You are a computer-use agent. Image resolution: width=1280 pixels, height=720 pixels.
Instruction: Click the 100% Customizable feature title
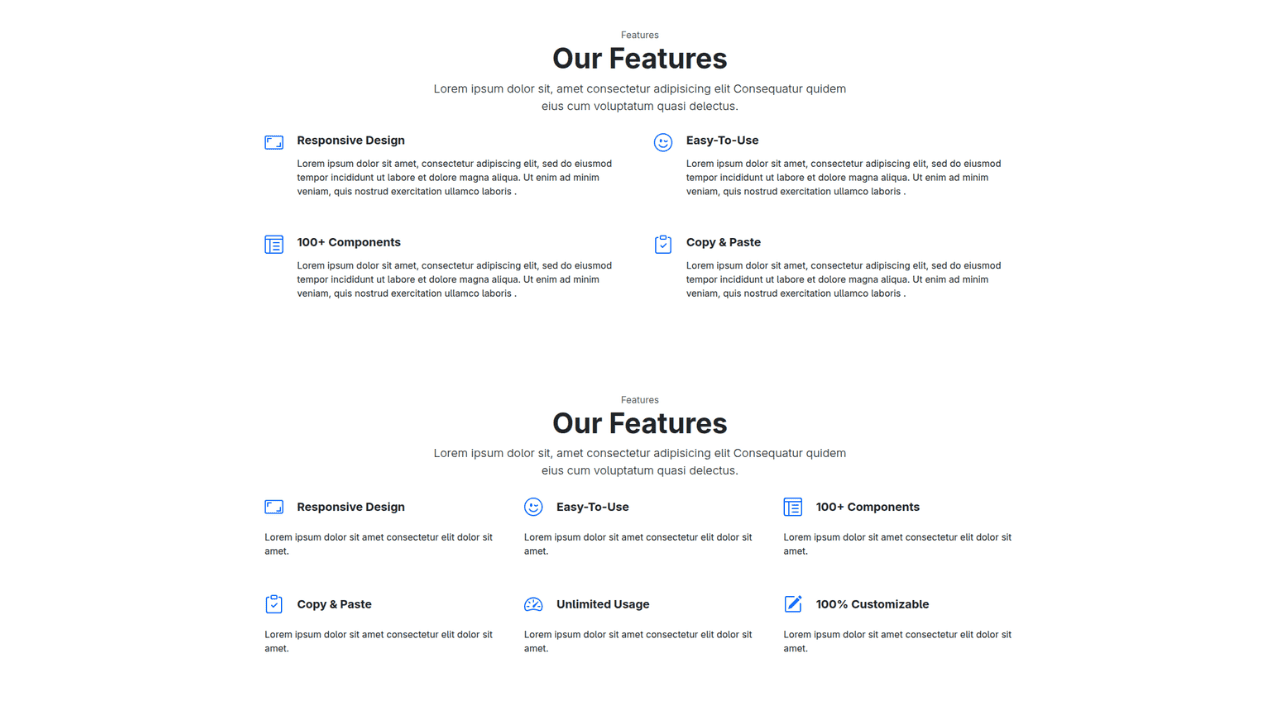873,604
